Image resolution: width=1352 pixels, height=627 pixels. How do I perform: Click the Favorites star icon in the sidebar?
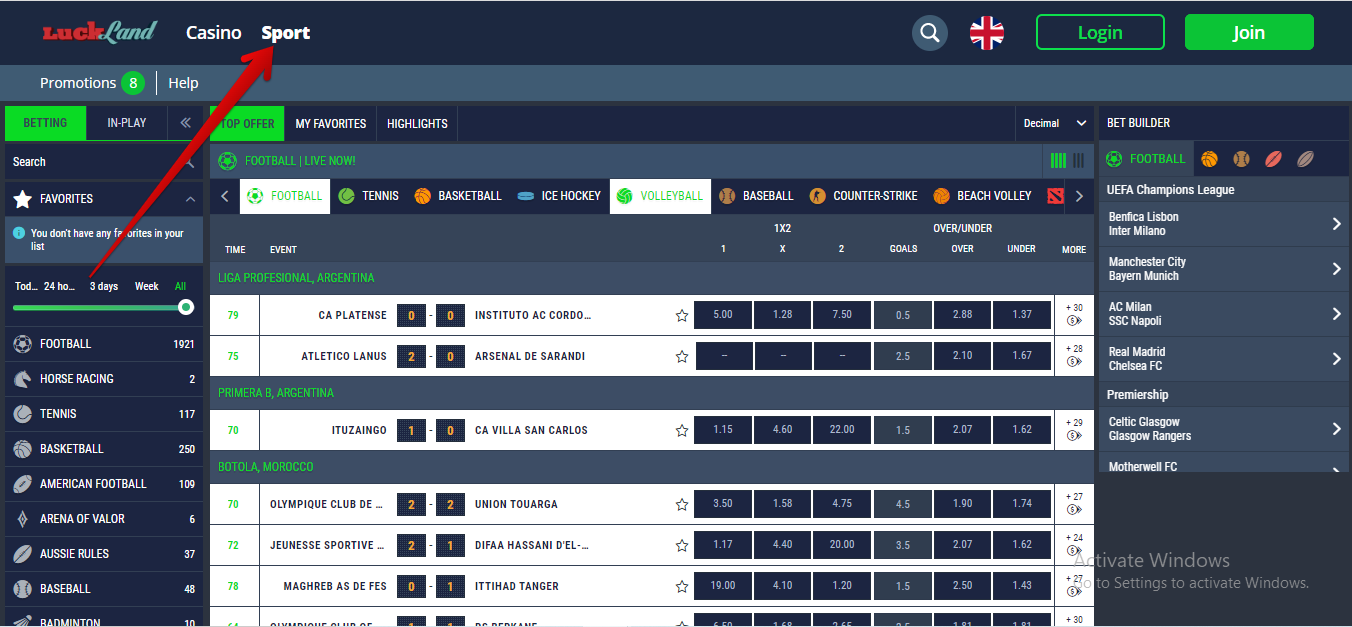[x=22, y=199]
